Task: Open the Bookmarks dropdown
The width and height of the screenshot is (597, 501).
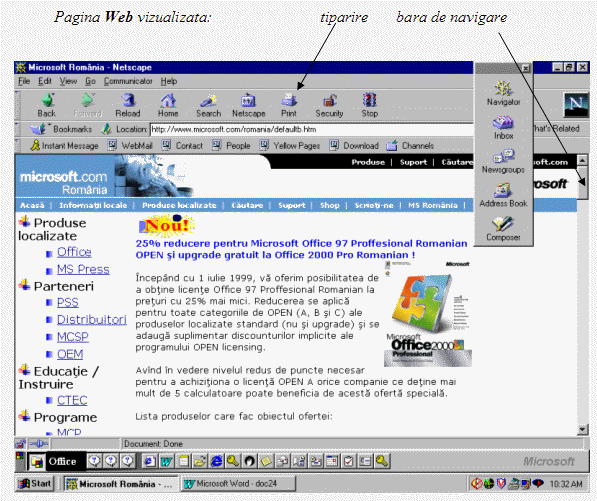Action: click(x=61, y=129)
